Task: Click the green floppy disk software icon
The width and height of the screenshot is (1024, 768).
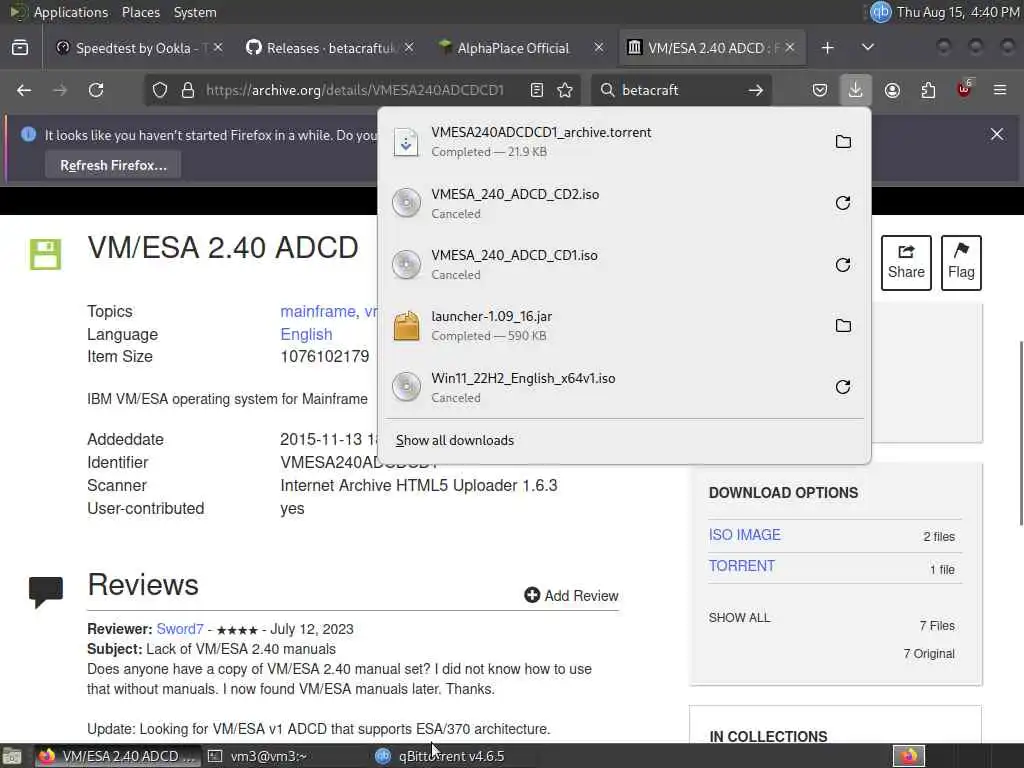Action: (x=45, y=254)
